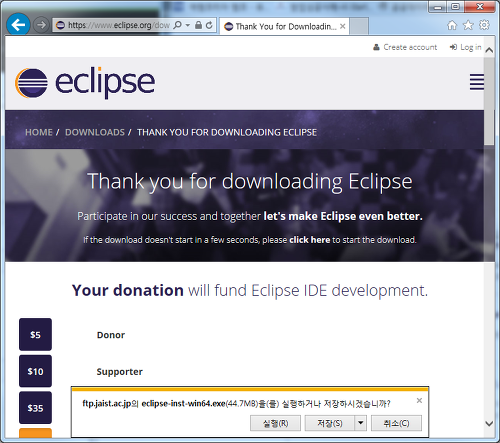Image resolution: width=500 pixels, height=443 pixels.
Task: Click the scrollbar up arrow
Action: click(x=489, y=50)
